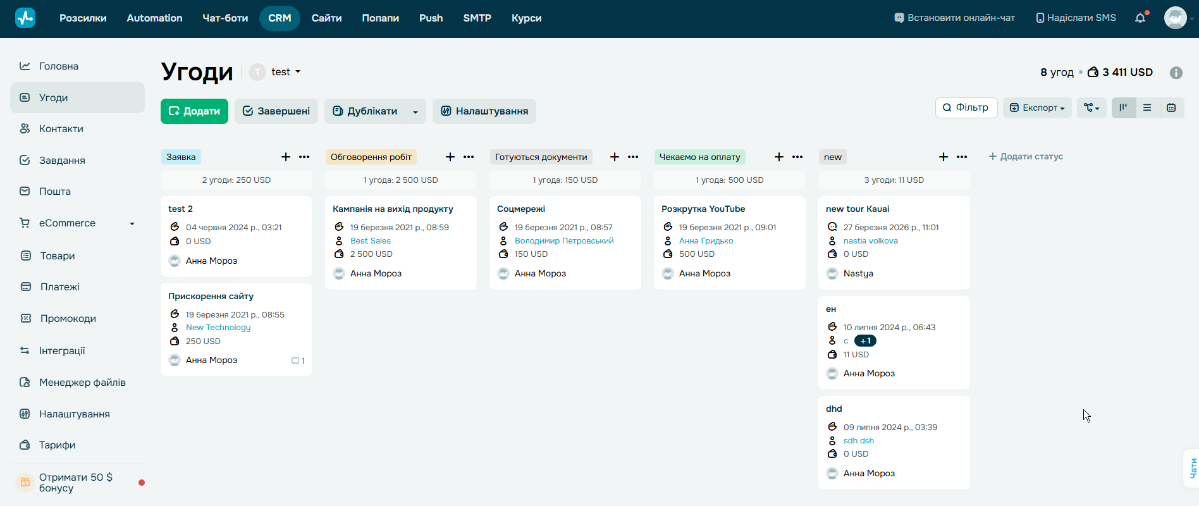Click the green Додати button
The image size is (1199, 506).
pos(194,112)
